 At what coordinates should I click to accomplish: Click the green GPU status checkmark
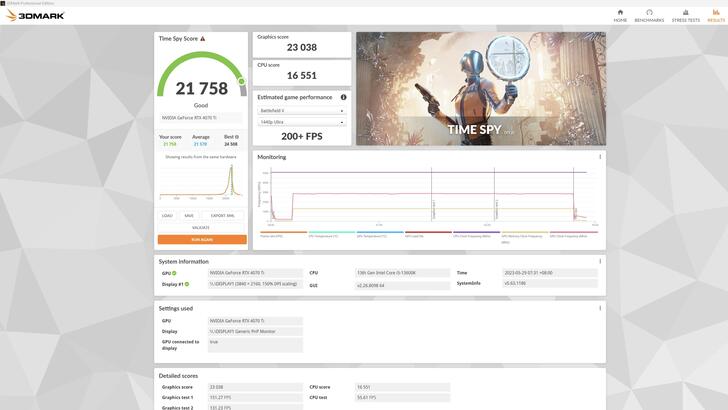click(x=173, y=272)
